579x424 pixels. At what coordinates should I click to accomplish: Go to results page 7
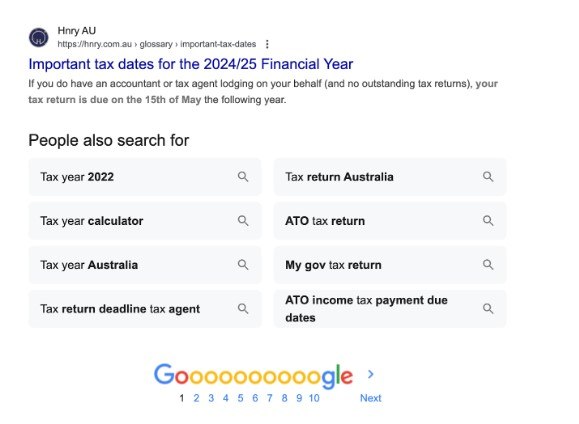click(270, 398)
